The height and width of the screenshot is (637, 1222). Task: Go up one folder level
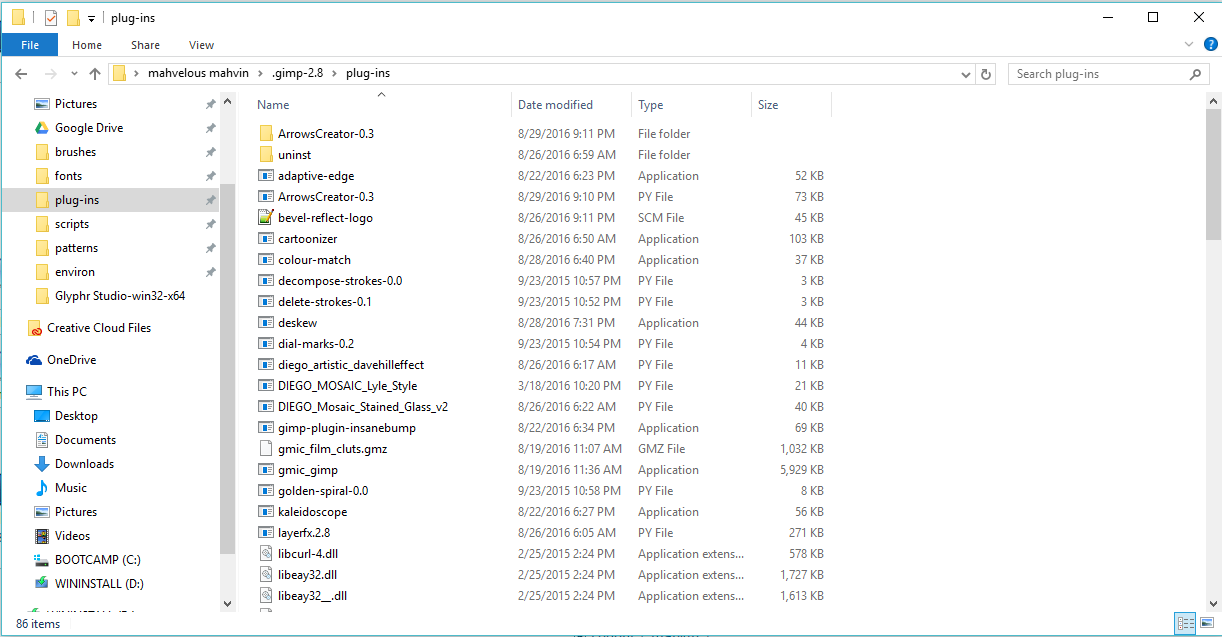(95, 74)
